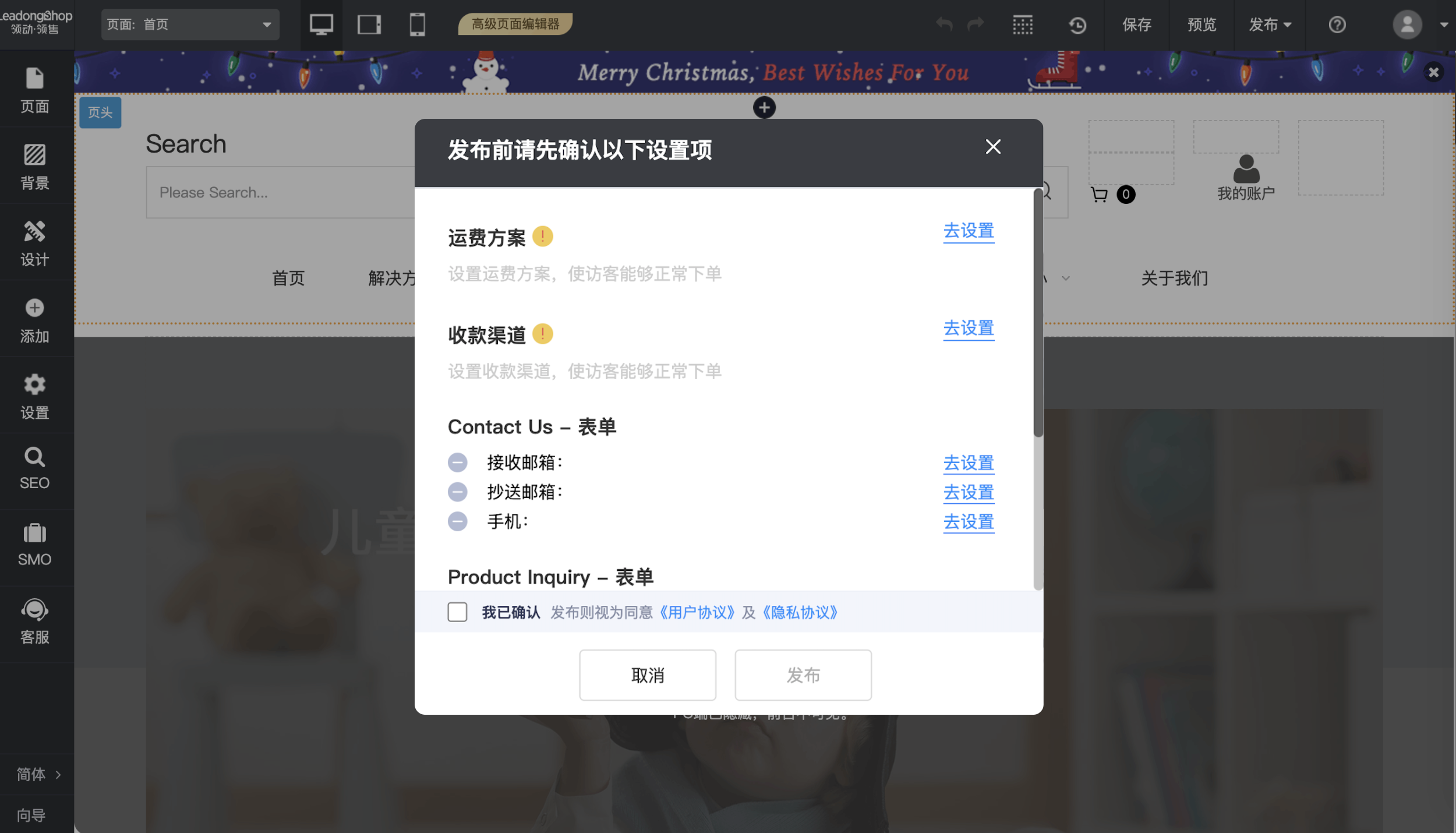Click the 取消 cancel button

(647, 675)
